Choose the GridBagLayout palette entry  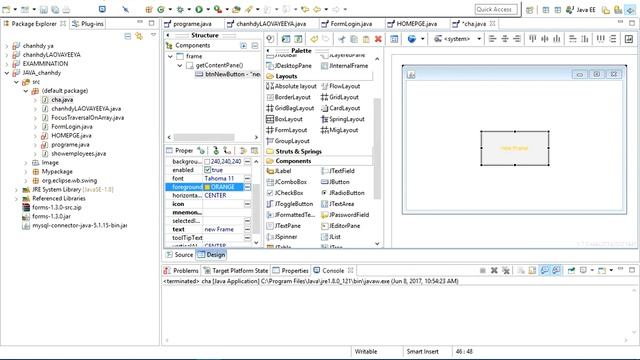290,108
